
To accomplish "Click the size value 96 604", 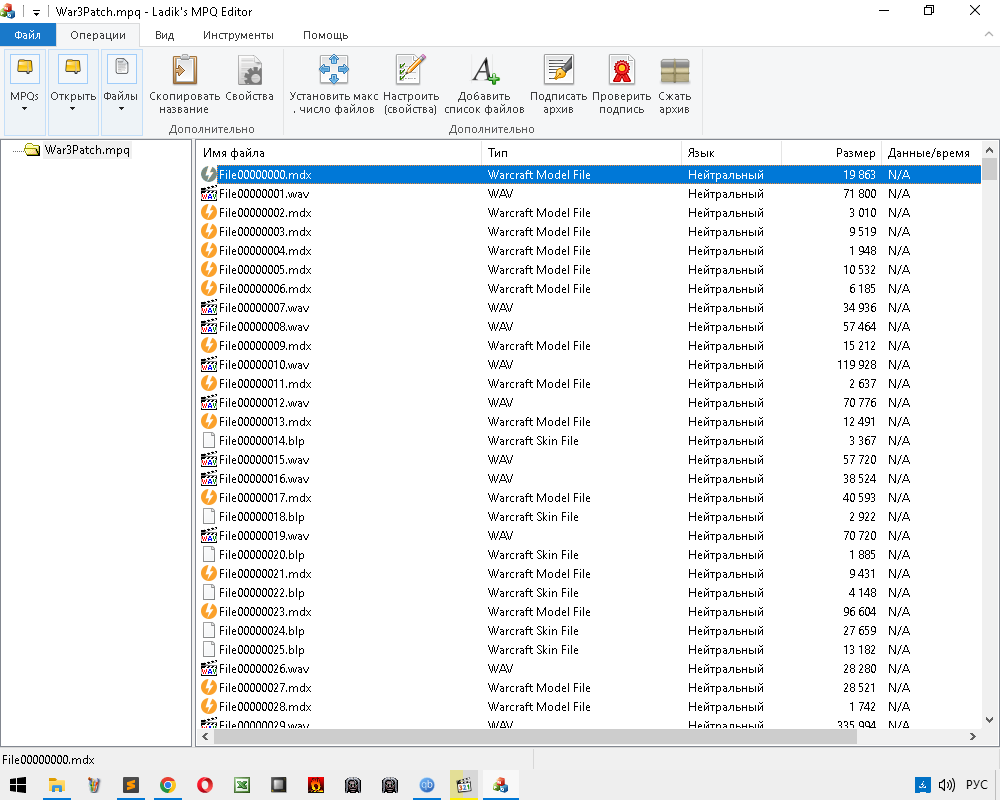I will (859, 612).
